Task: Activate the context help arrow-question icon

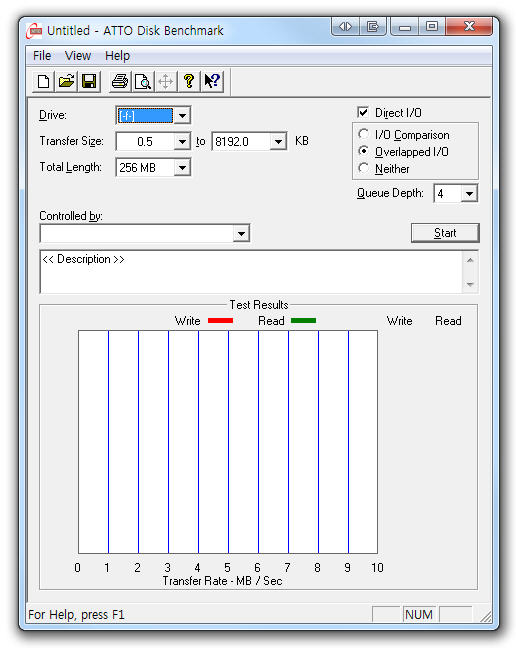Action: (212, 81)
